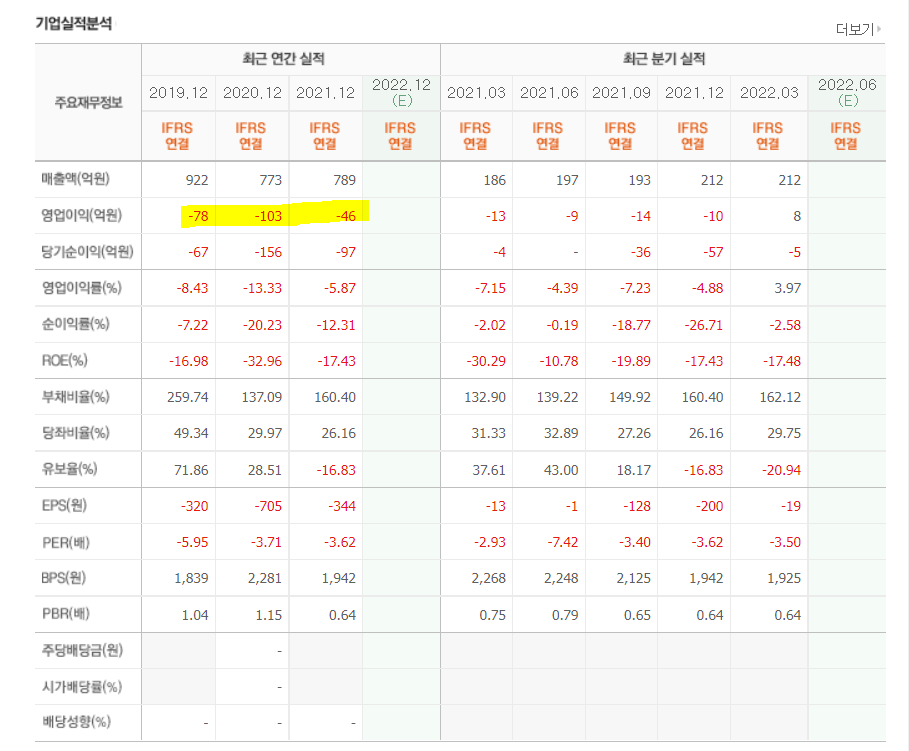Select the PER(배) row label
909x751 pixels.
pos(66,543)
